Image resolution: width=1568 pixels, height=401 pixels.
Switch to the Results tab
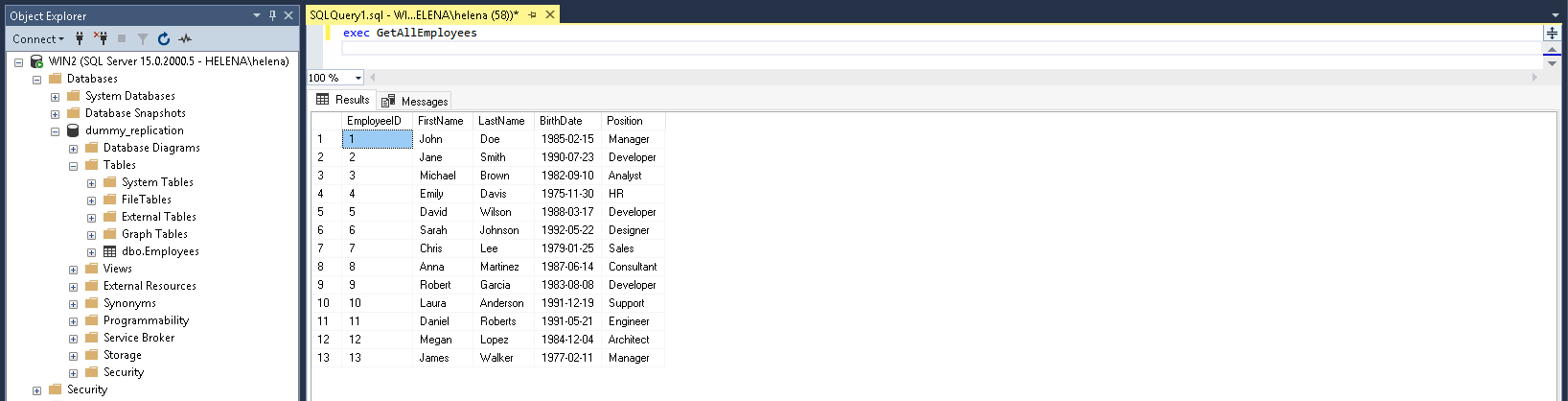(343, 100)
